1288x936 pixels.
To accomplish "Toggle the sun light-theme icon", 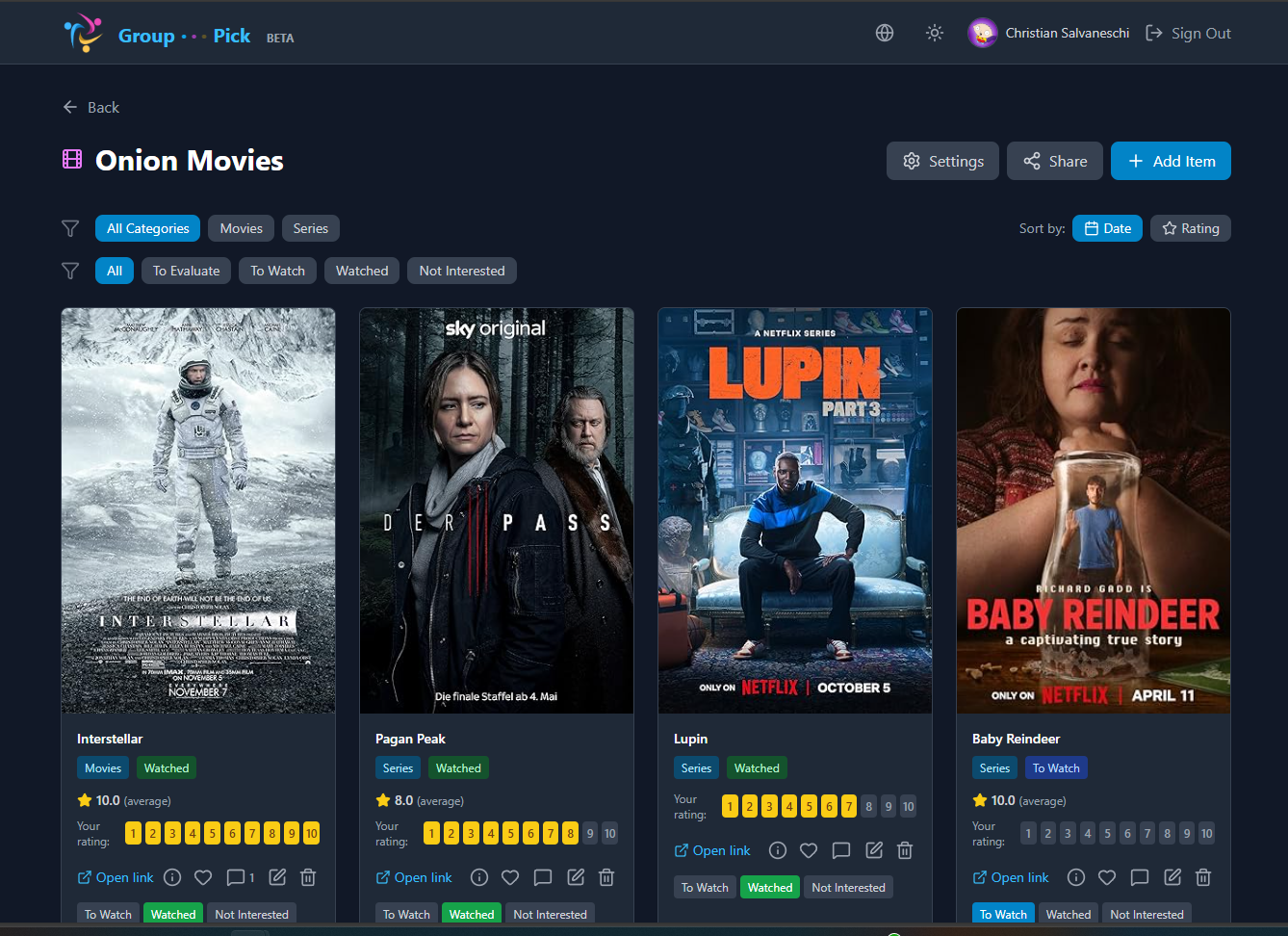I will 935,33.
